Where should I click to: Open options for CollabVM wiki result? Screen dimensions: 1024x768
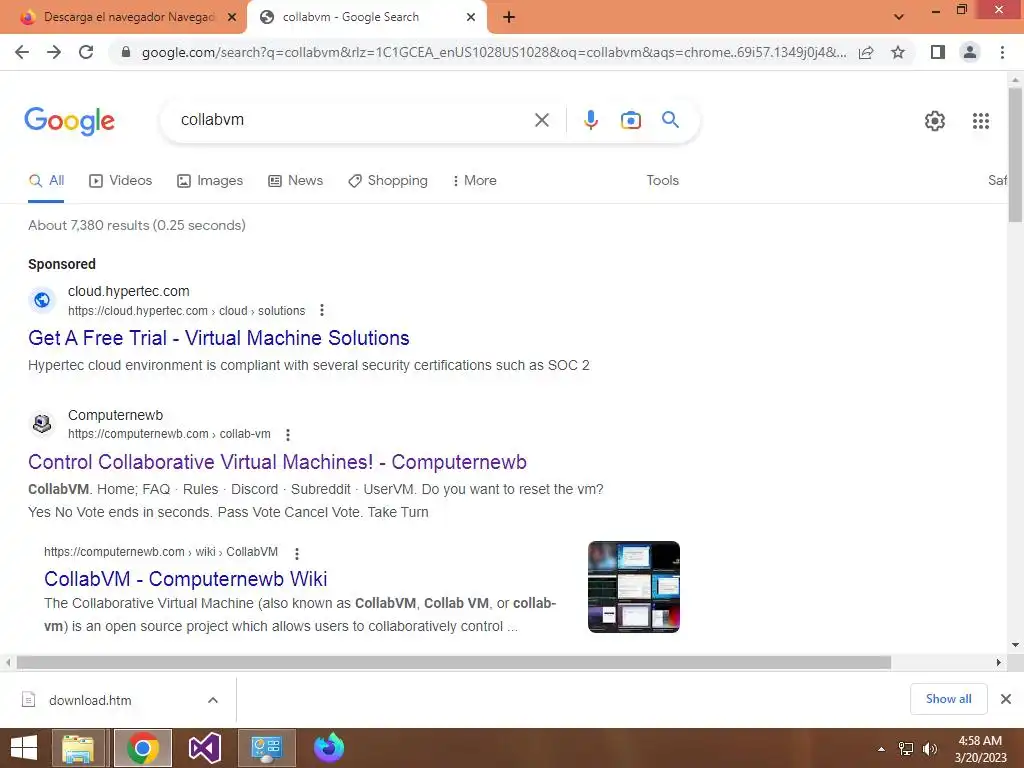click(296, 554)
